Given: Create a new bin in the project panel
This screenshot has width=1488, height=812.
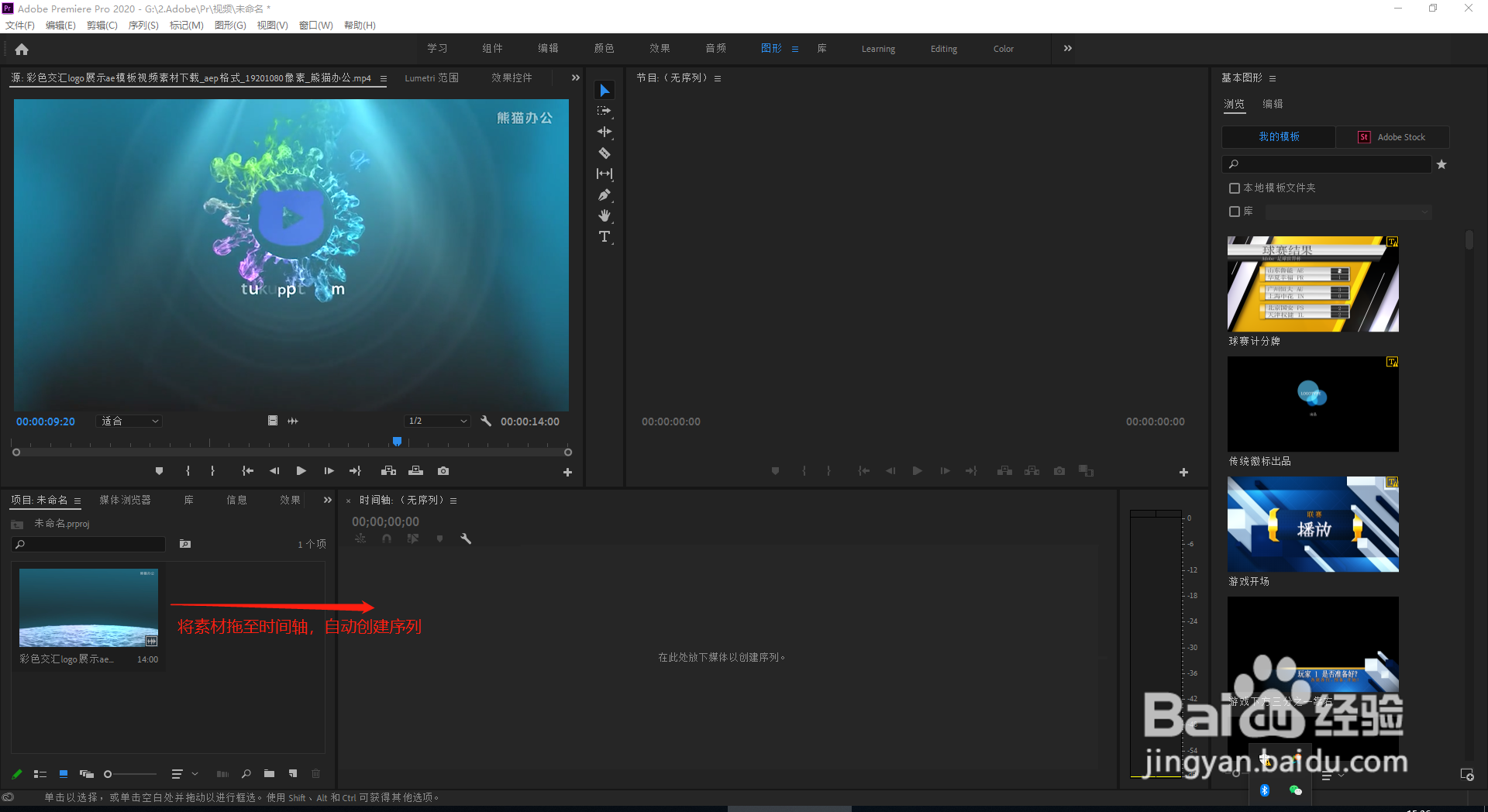Looking at the screenshot, I should 269,773.
